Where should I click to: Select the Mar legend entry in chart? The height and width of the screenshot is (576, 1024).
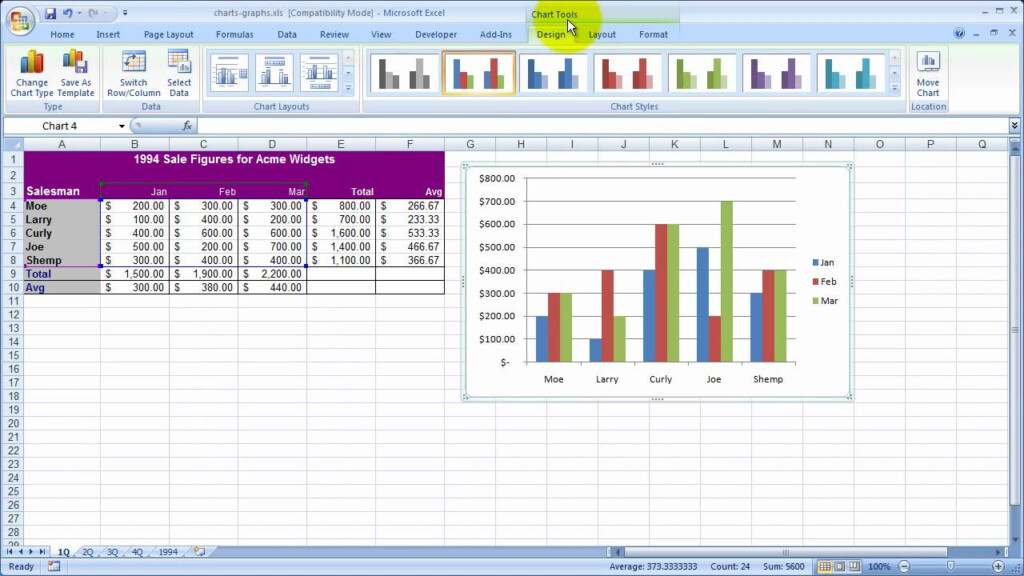(x=825, y=301)
